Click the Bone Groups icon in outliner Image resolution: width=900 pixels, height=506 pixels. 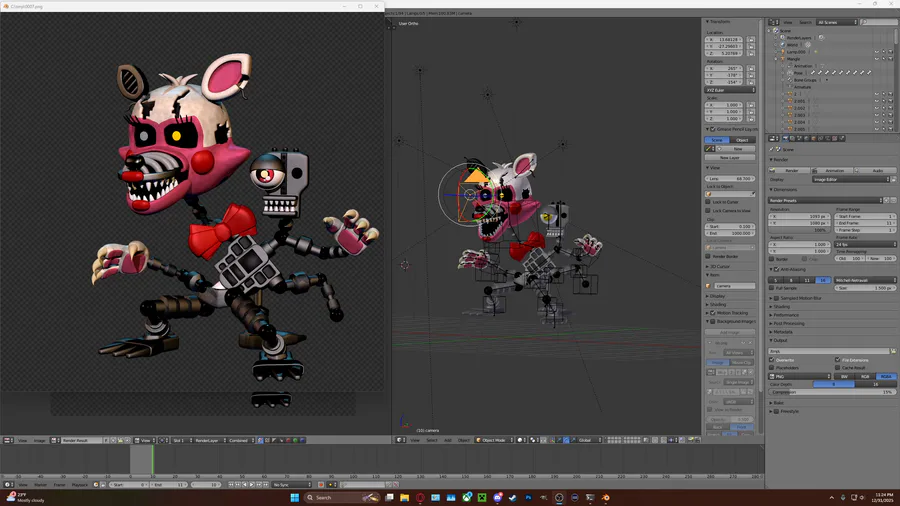coord(790,80)
